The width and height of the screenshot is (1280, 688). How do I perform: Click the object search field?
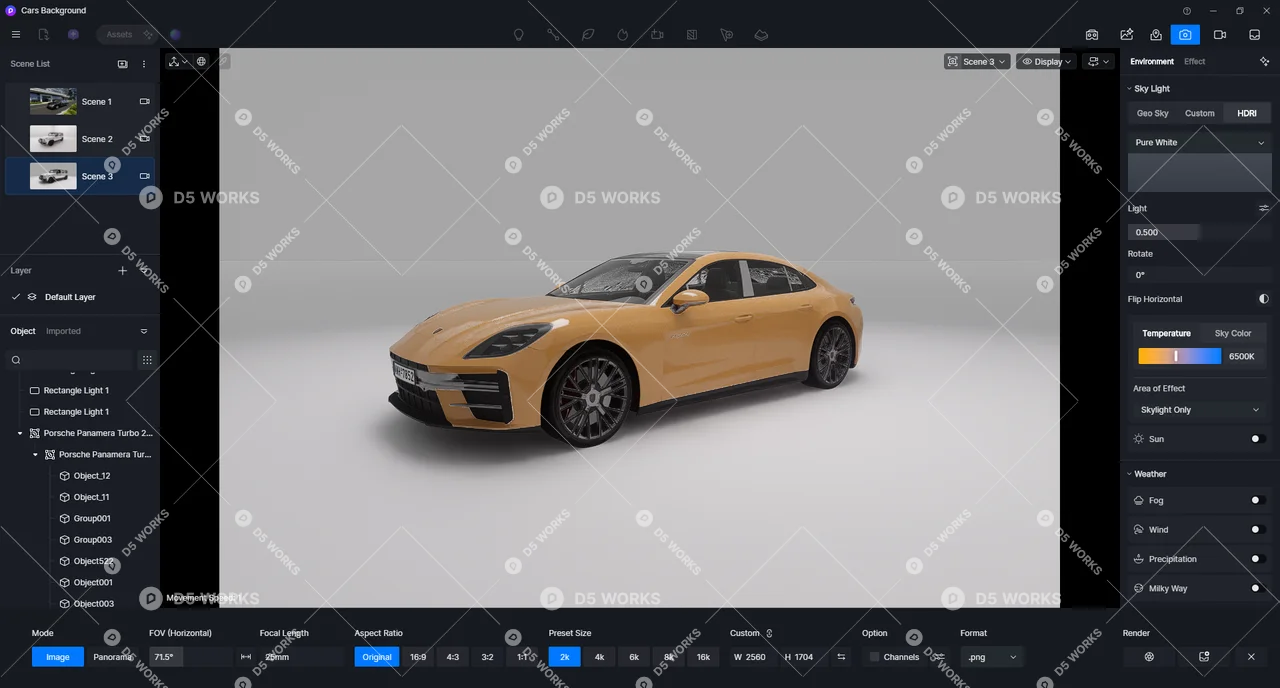(x=70, y=360)
